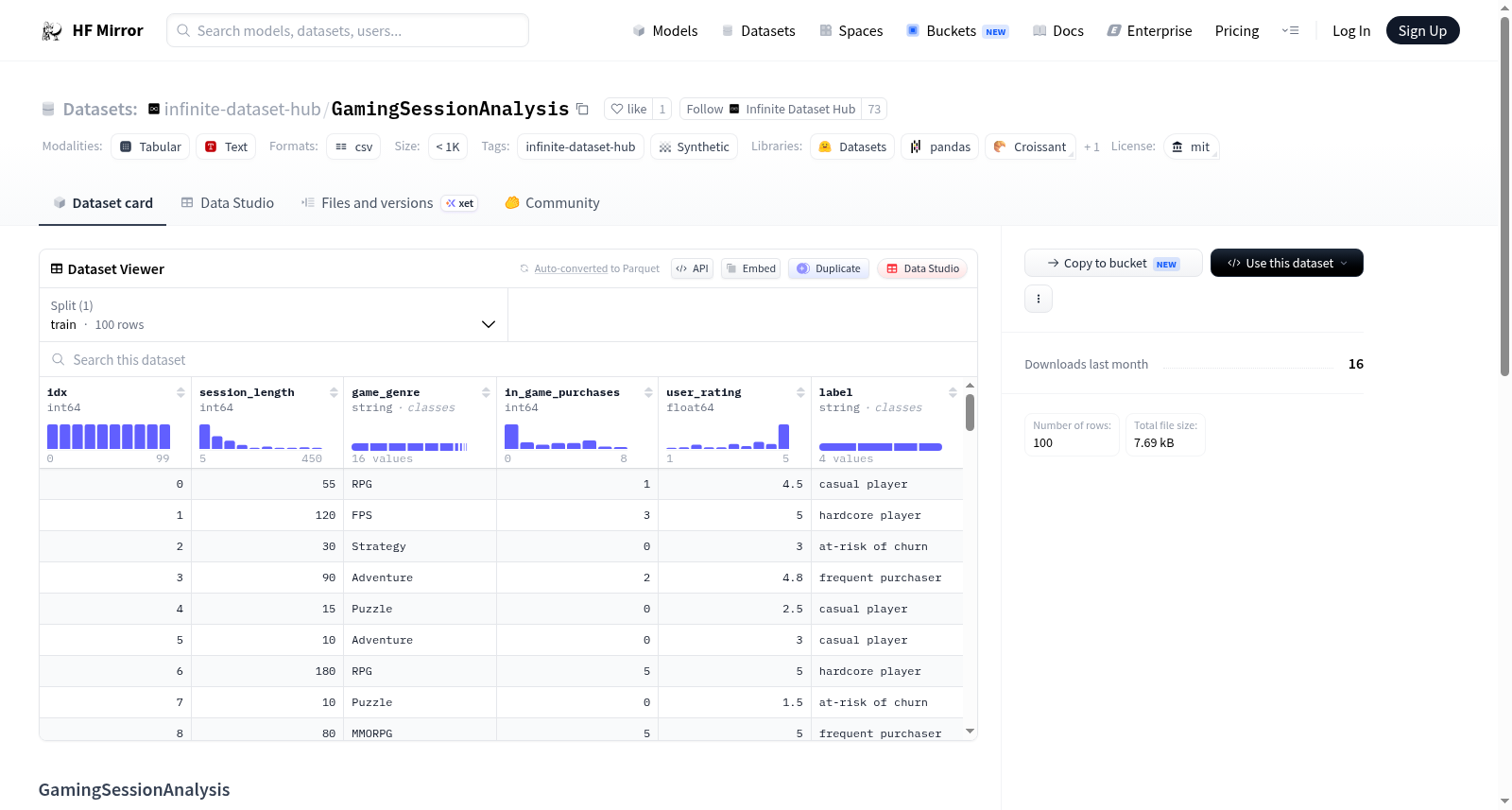1512x810 pixels.
Task: Click the heart like button
Action: point(629,110)
